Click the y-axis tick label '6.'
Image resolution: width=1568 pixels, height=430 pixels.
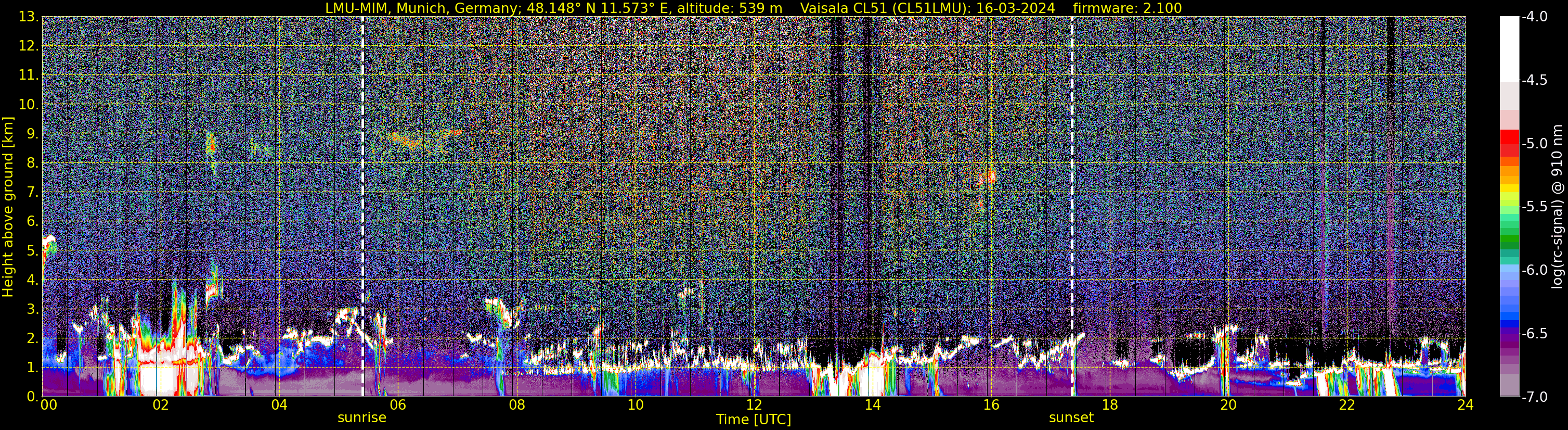coord(32,222)
